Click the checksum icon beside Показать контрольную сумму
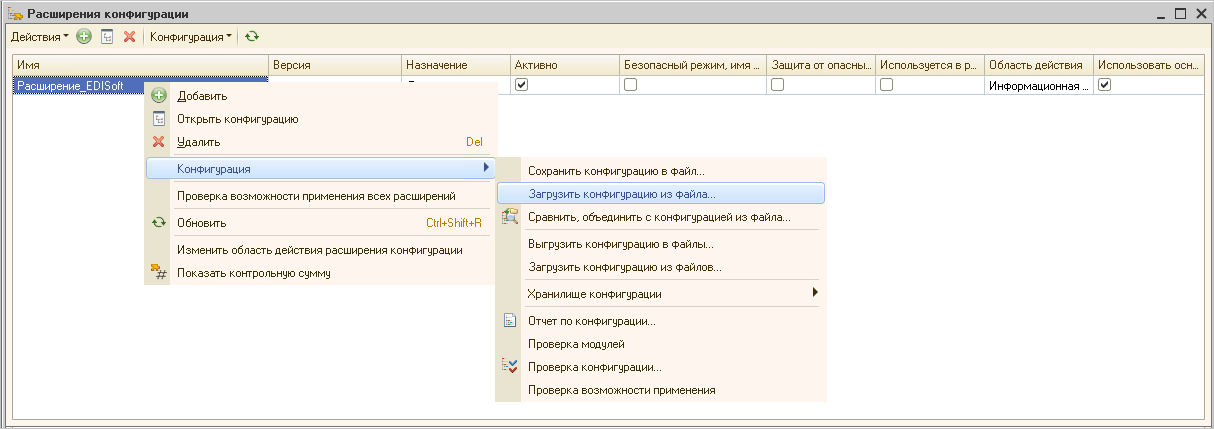Image resolution: width=1214 pixels, height=429 pixels. point(158,273)
